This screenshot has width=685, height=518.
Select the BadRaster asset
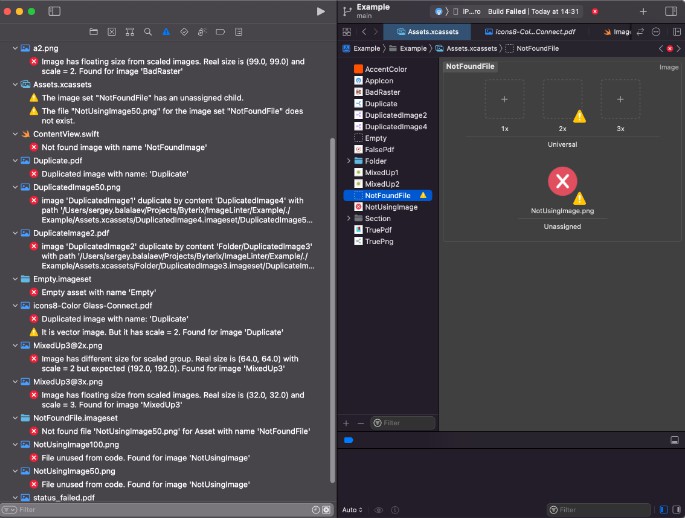[x=381, y=91]
